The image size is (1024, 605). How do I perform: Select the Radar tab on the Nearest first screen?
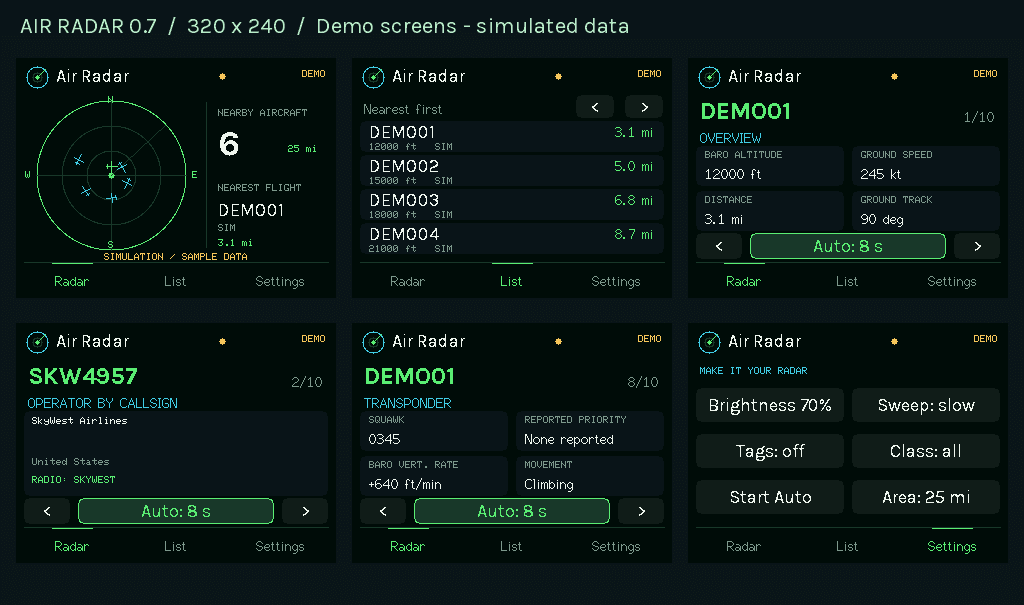pyautogui.click(x=408, y=282)
